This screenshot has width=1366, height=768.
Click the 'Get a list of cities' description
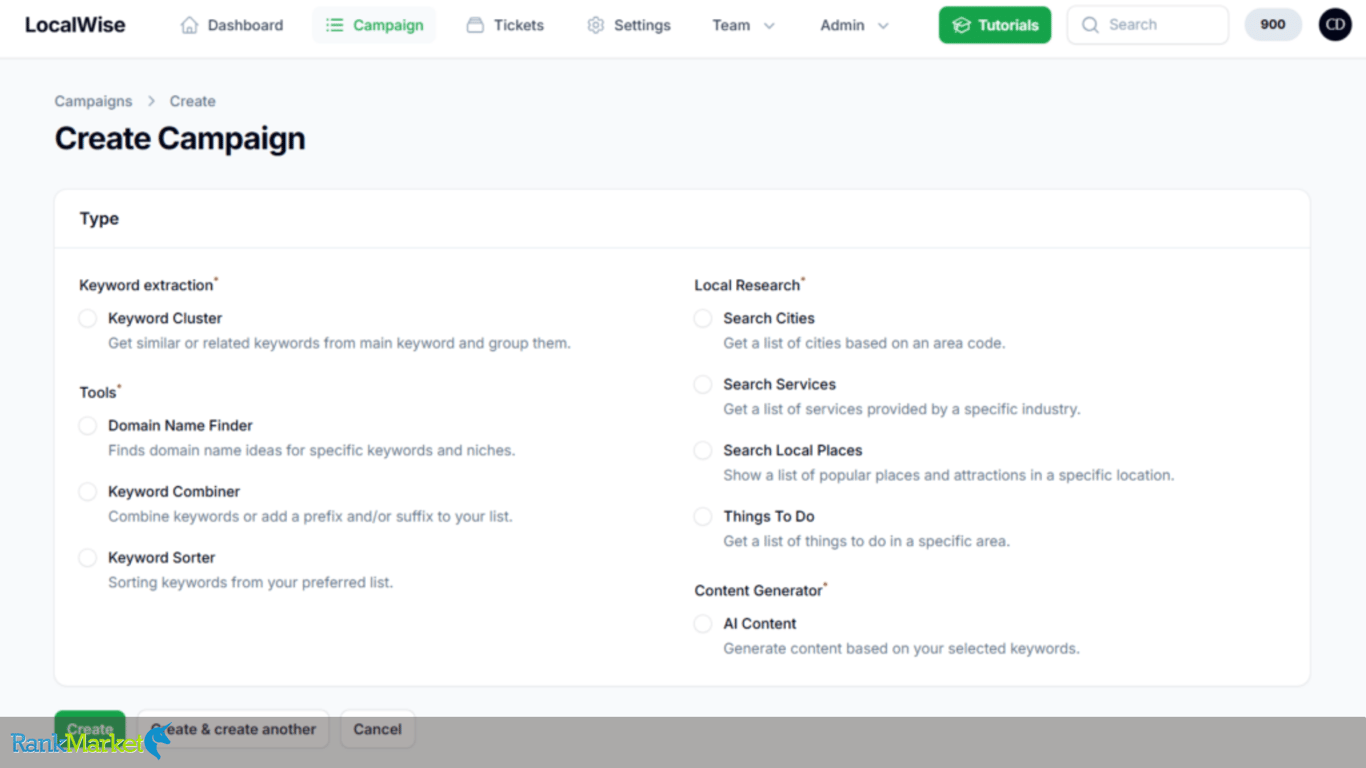pyautogui.click(x=864, y=343)
